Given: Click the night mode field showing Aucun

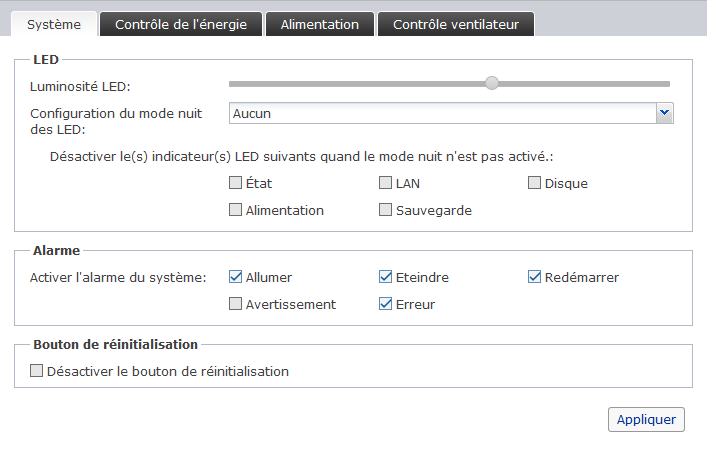Looking at the screenshot, I should 442,113.
